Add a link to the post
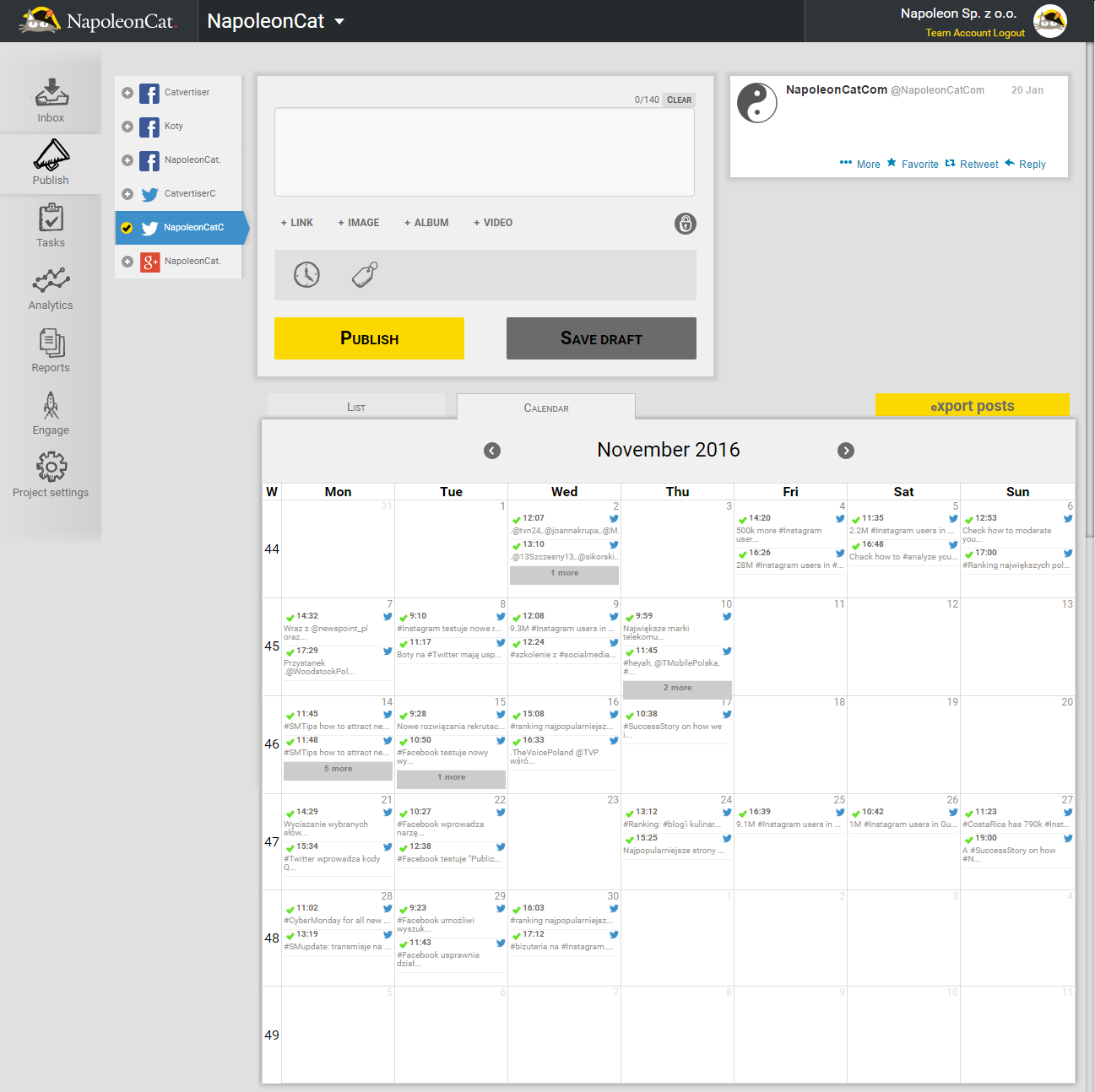This screenshot has width=1095, height=1092. tap(297, 223)
